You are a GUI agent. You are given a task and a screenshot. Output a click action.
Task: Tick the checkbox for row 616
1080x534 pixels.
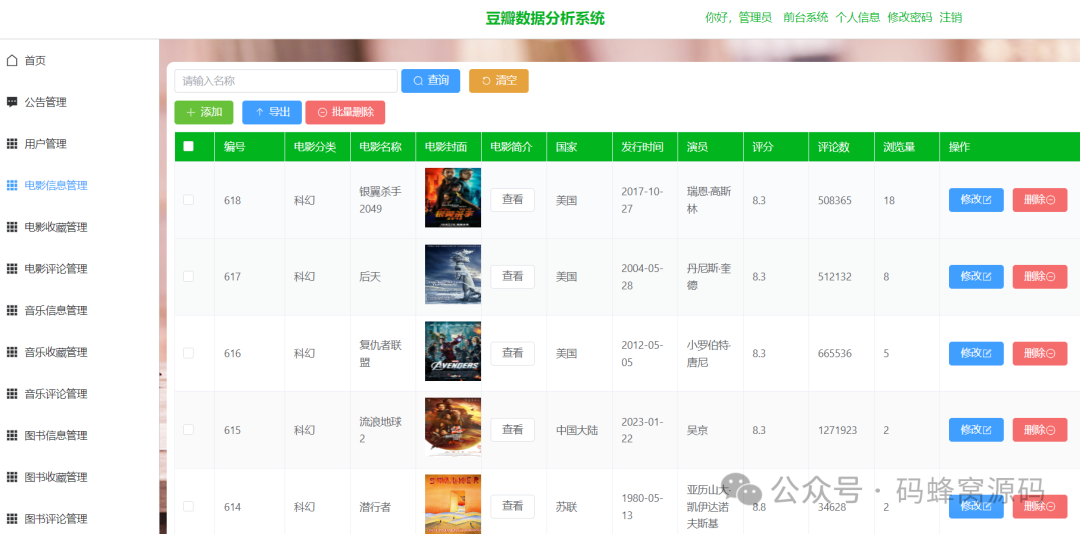[x=188, y=353]
